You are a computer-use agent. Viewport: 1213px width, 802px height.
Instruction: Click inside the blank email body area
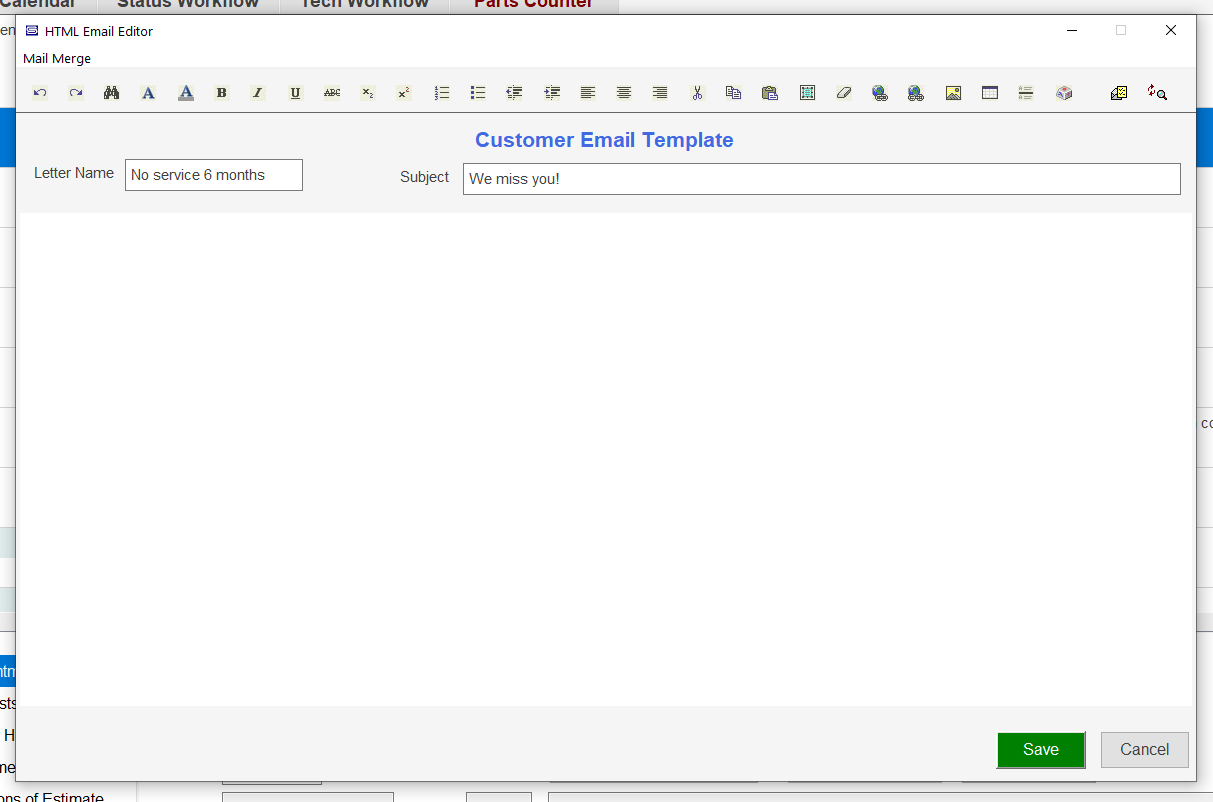tap(606, 460)
